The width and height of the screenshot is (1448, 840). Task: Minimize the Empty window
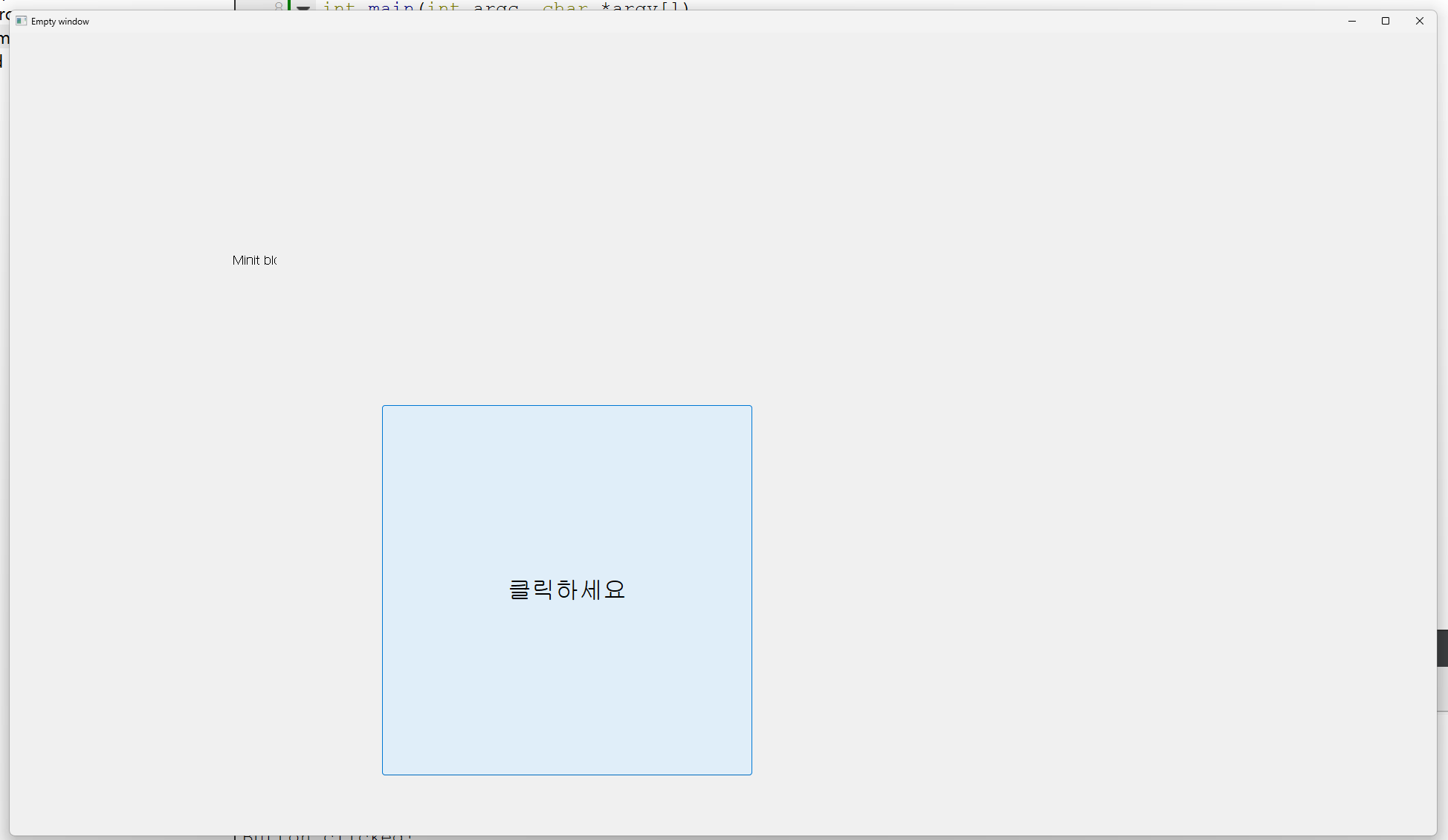pyautogui.click(x=1351, y=21)
